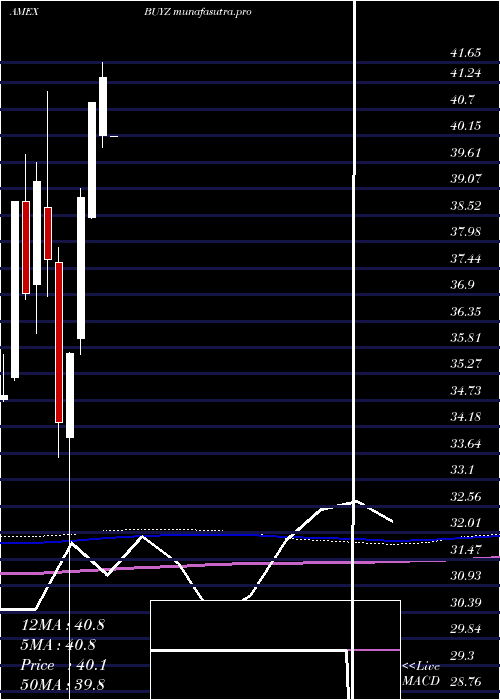Click the 34.73 price axis label
This screenshot has width=500, height=700.
[x=466, y=391]
